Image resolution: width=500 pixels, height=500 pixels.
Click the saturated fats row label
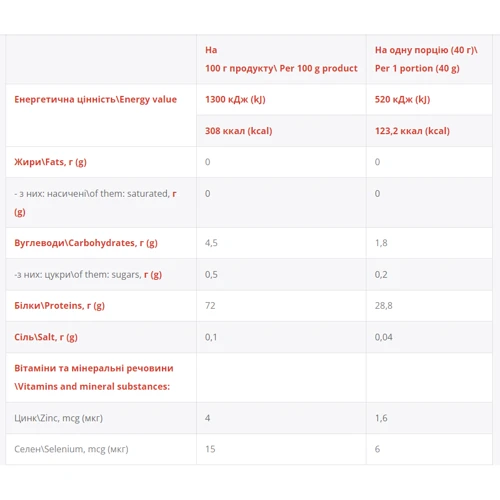tap(95, 203)
